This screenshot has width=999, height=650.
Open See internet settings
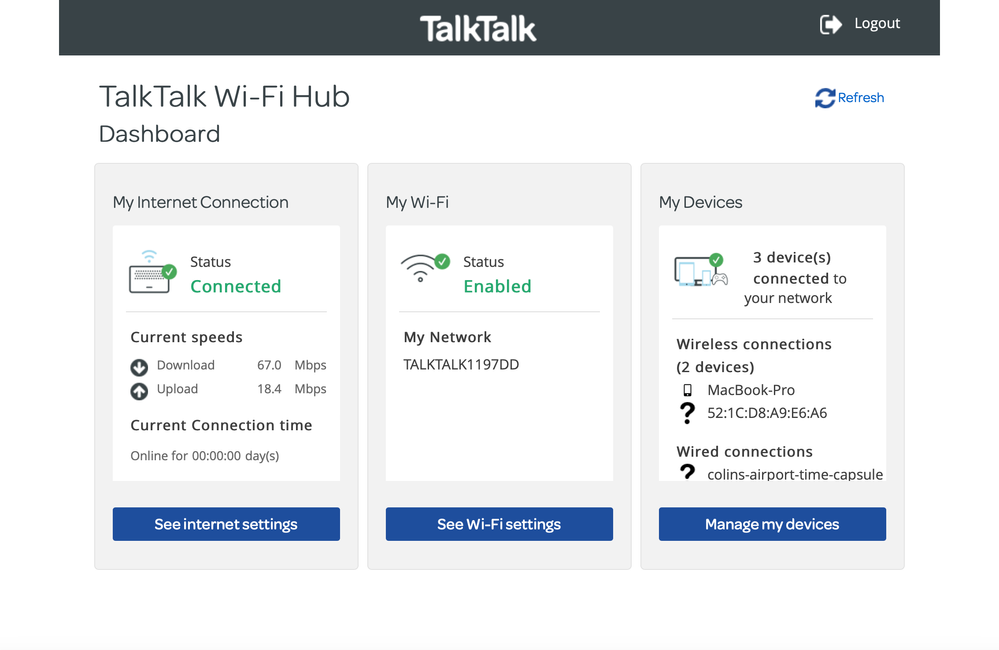tap(225, 524)
